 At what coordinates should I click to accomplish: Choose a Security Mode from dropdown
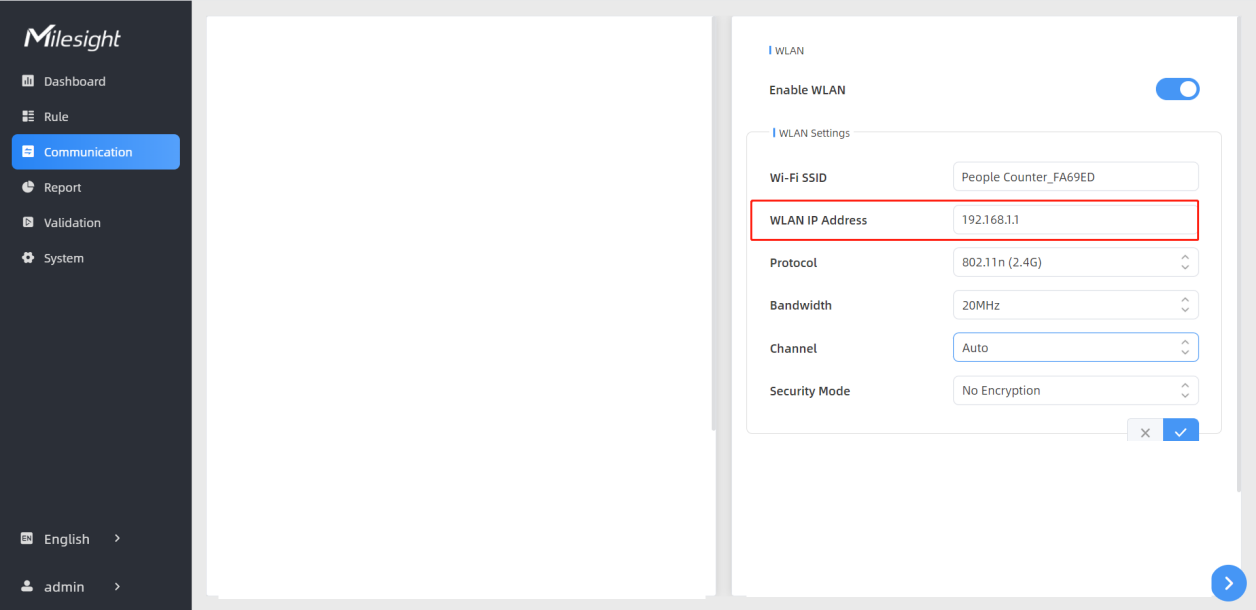pos(1075,391)
